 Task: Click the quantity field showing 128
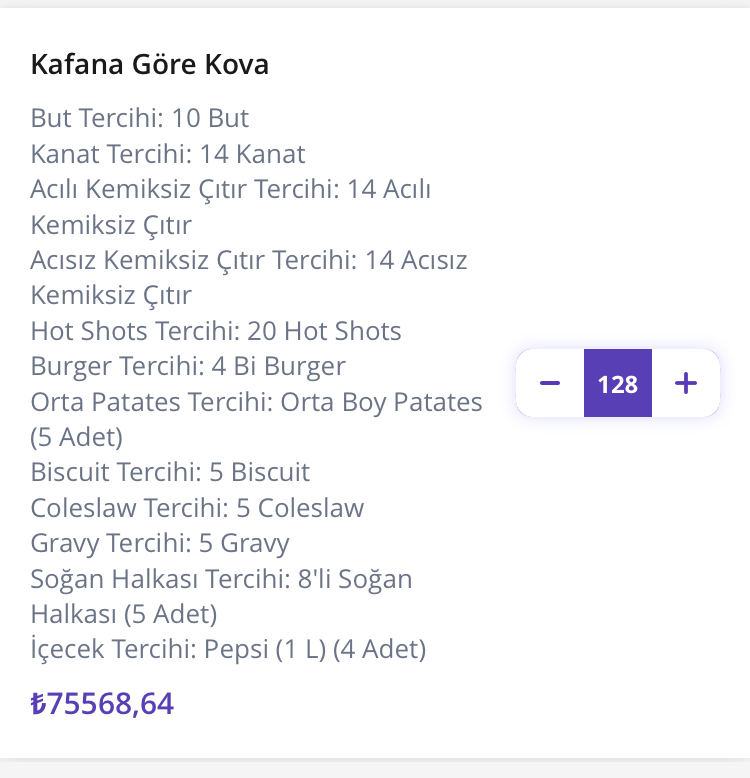click(x=618, y=383)
